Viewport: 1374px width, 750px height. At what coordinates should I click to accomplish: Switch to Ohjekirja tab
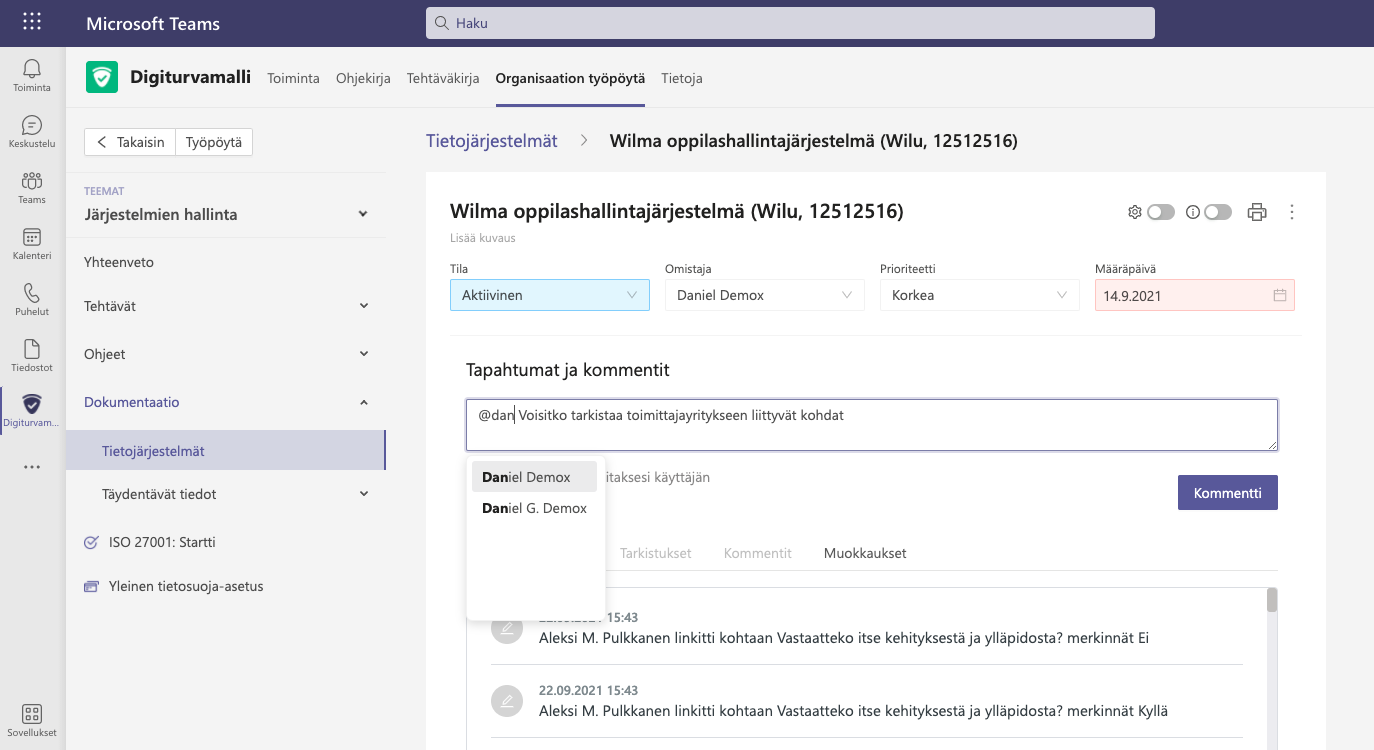pyautogui.click(x=363, y=78)
